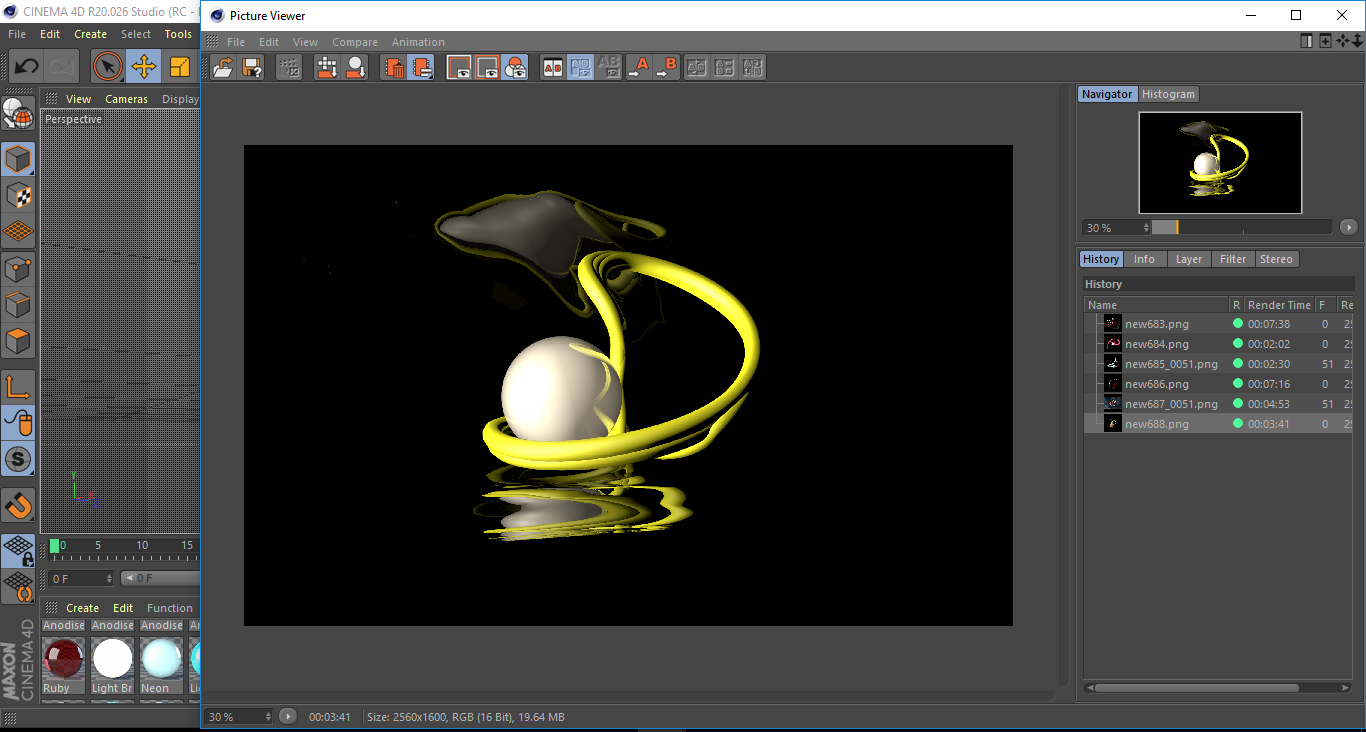Select new684.png in History
1366x732 pixels.
[1156, 344]
